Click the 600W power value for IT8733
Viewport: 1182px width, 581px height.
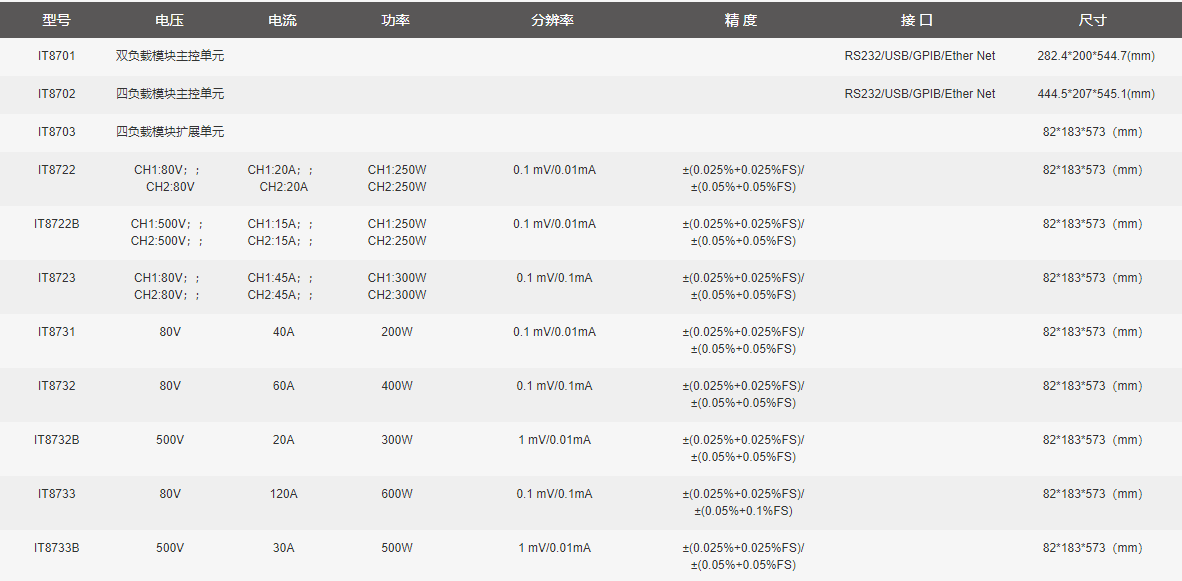click(397, 494)
